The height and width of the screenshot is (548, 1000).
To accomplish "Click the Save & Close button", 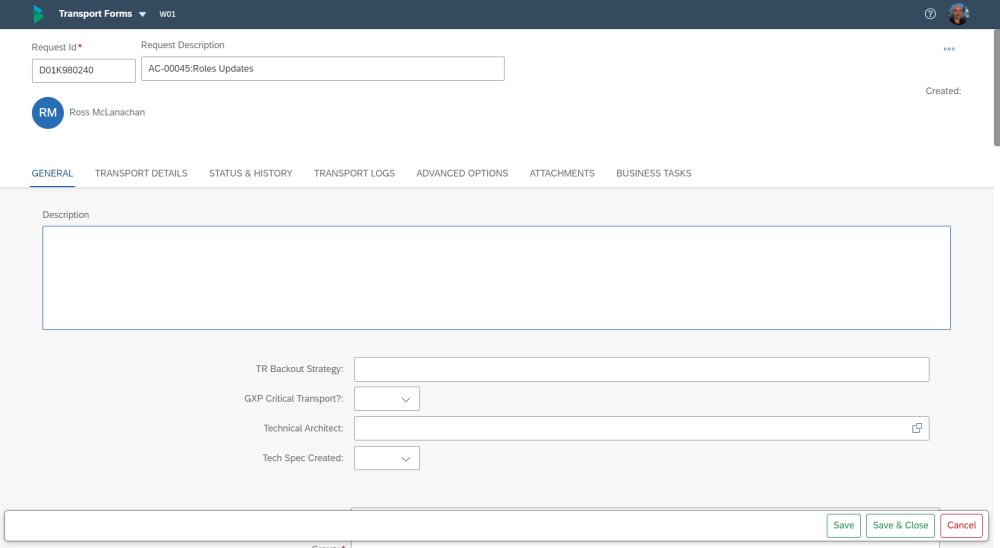I will click(x=900, y=526).
